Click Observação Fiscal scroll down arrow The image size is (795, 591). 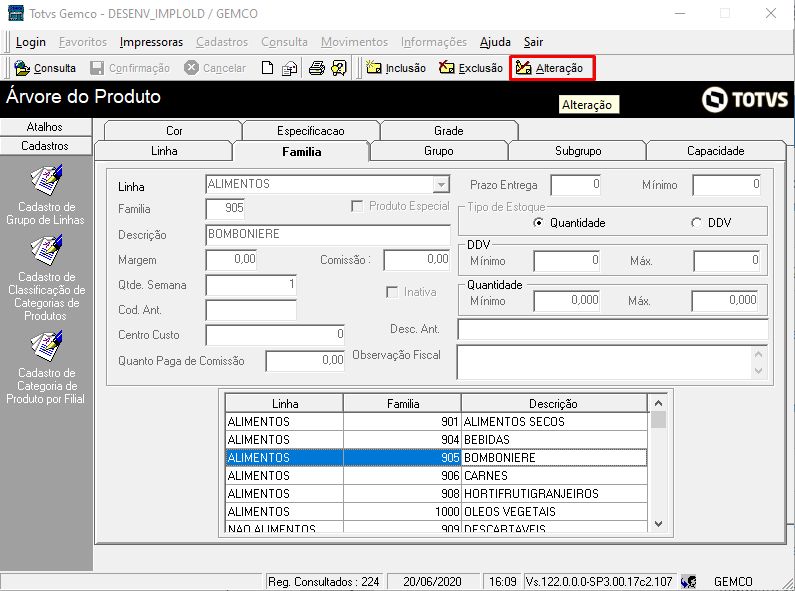click(758, 371)
